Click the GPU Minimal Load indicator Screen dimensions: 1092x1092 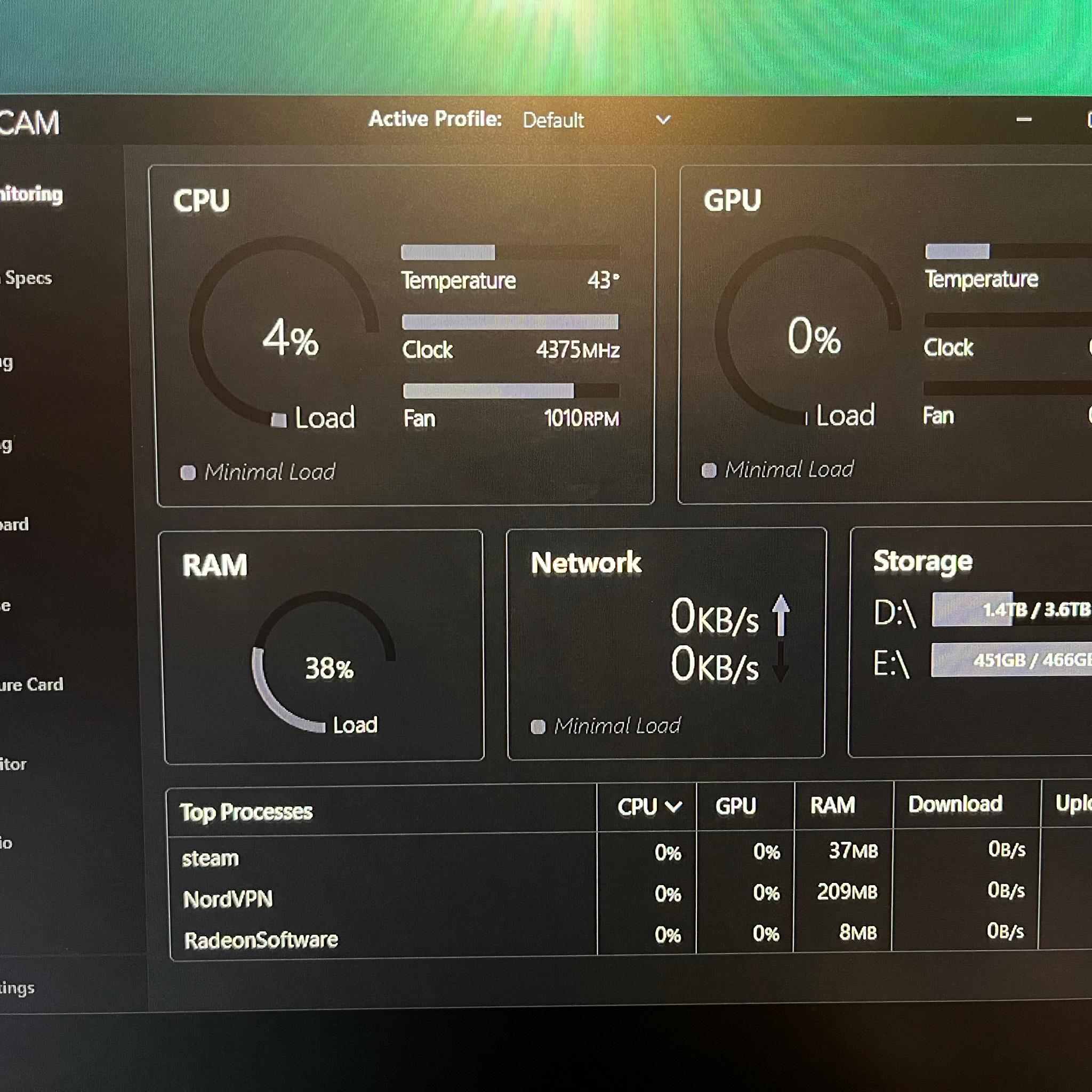pos(778,470)
